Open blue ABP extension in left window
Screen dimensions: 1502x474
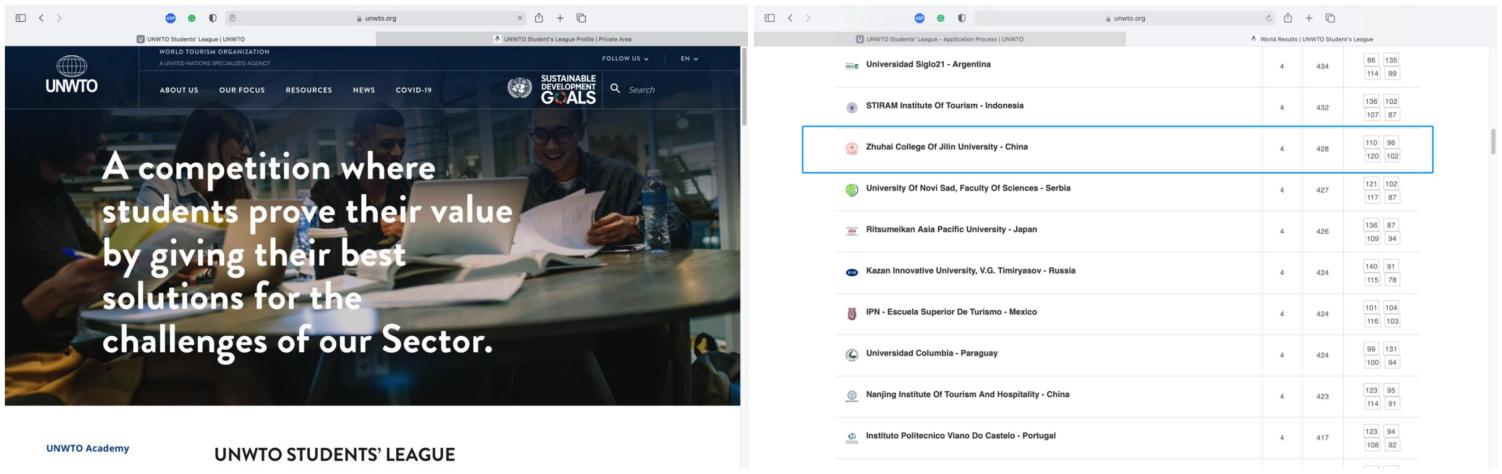170,18
